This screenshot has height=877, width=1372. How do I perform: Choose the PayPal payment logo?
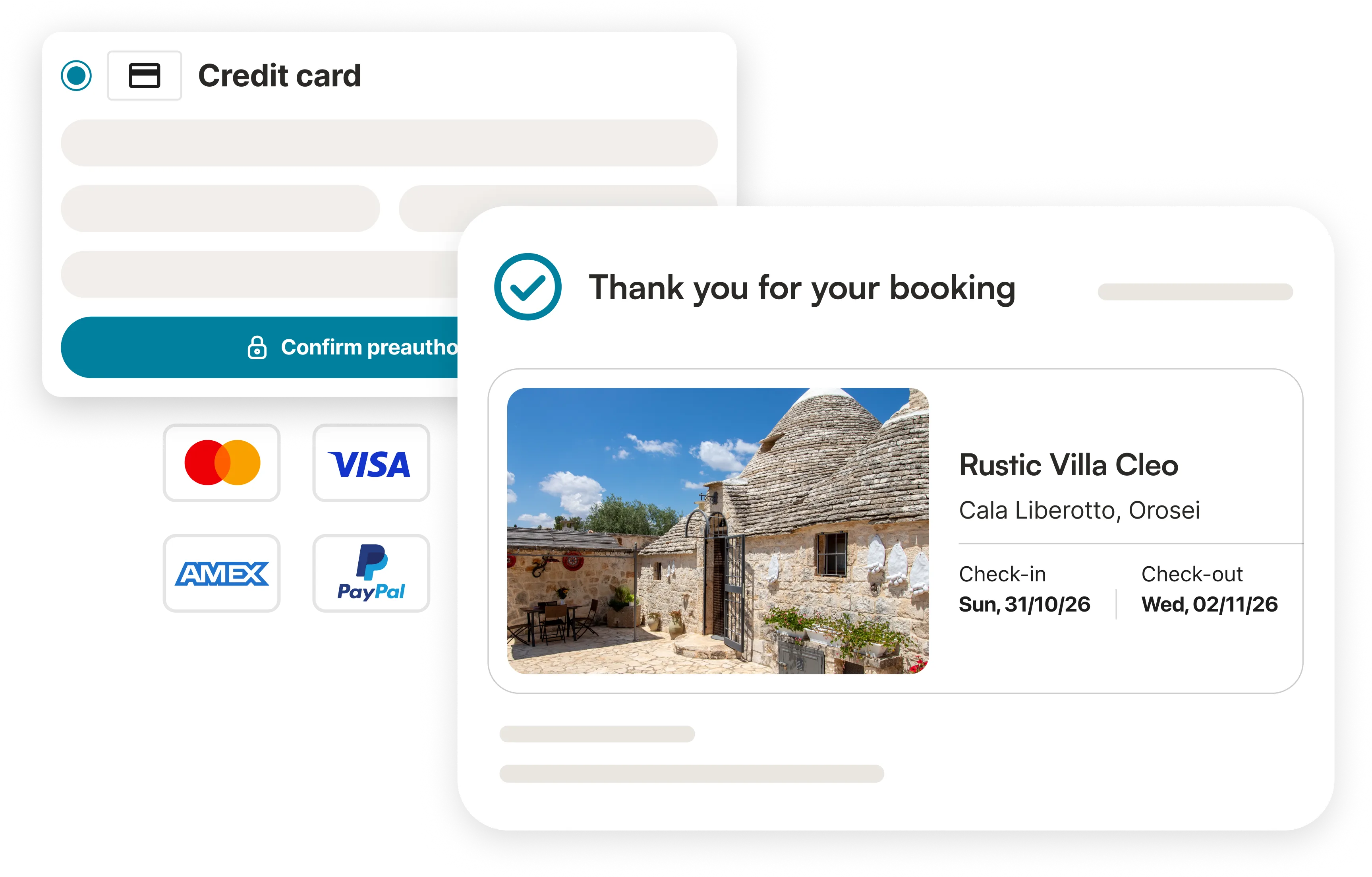point(371,573)
